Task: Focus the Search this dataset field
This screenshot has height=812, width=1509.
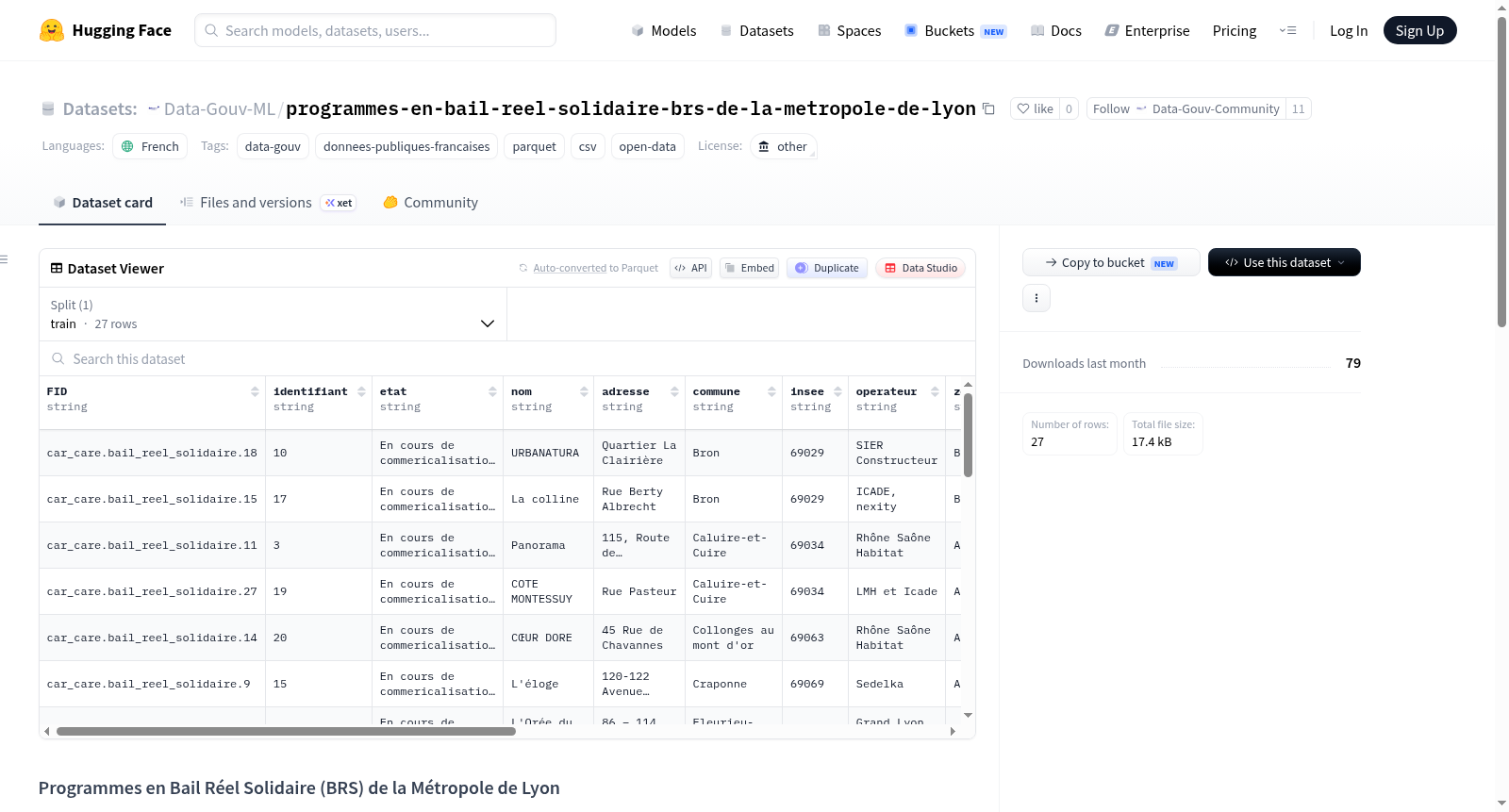Action: (x=507, y=358)
